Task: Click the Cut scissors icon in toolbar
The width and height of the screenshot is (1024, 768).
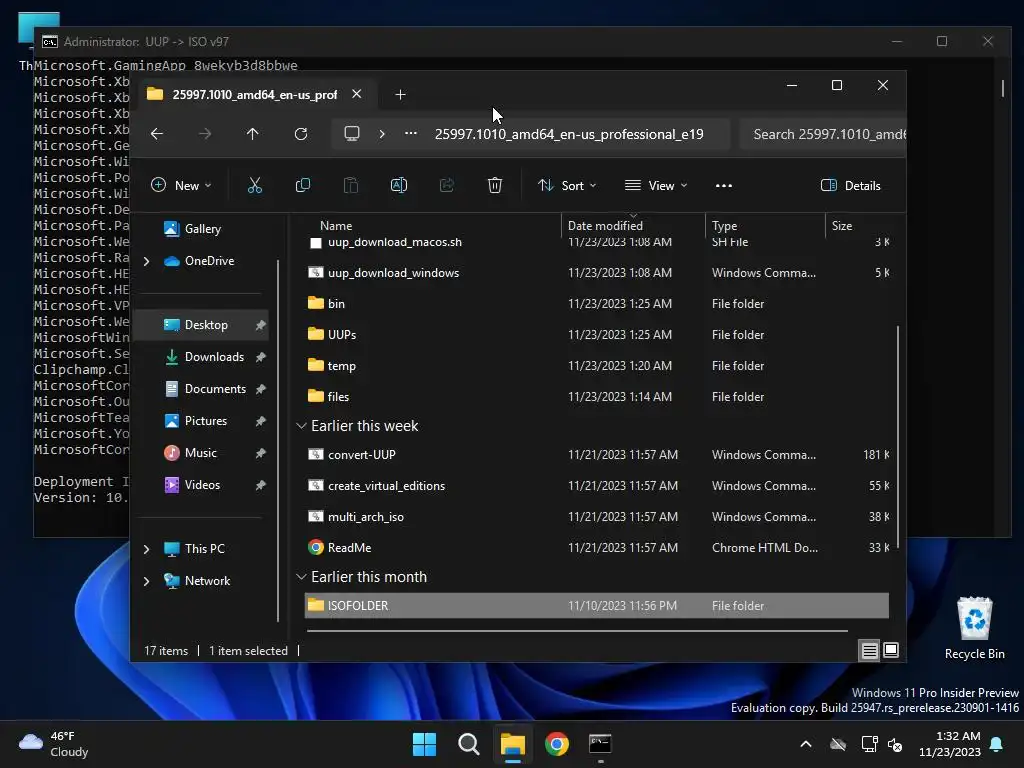Action: coord(255,185)
